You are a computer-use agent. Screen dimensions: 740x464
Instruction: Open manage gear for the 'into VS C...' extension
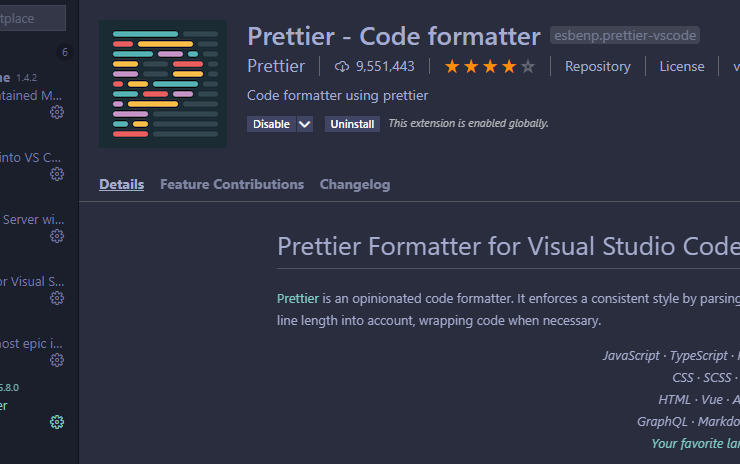point(57,174)
